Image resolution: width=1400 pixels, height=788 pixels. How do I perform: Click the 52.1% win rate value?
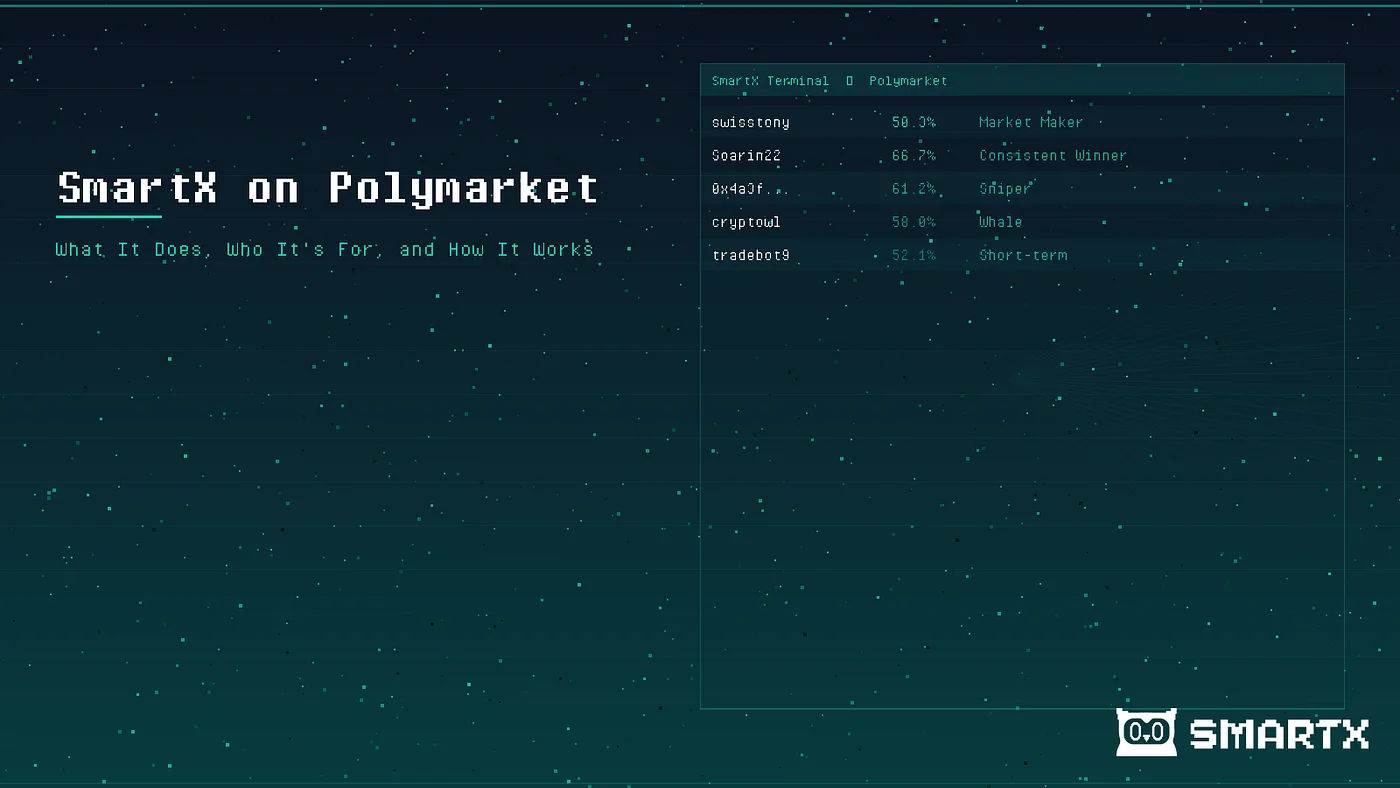tap(914, 255)
